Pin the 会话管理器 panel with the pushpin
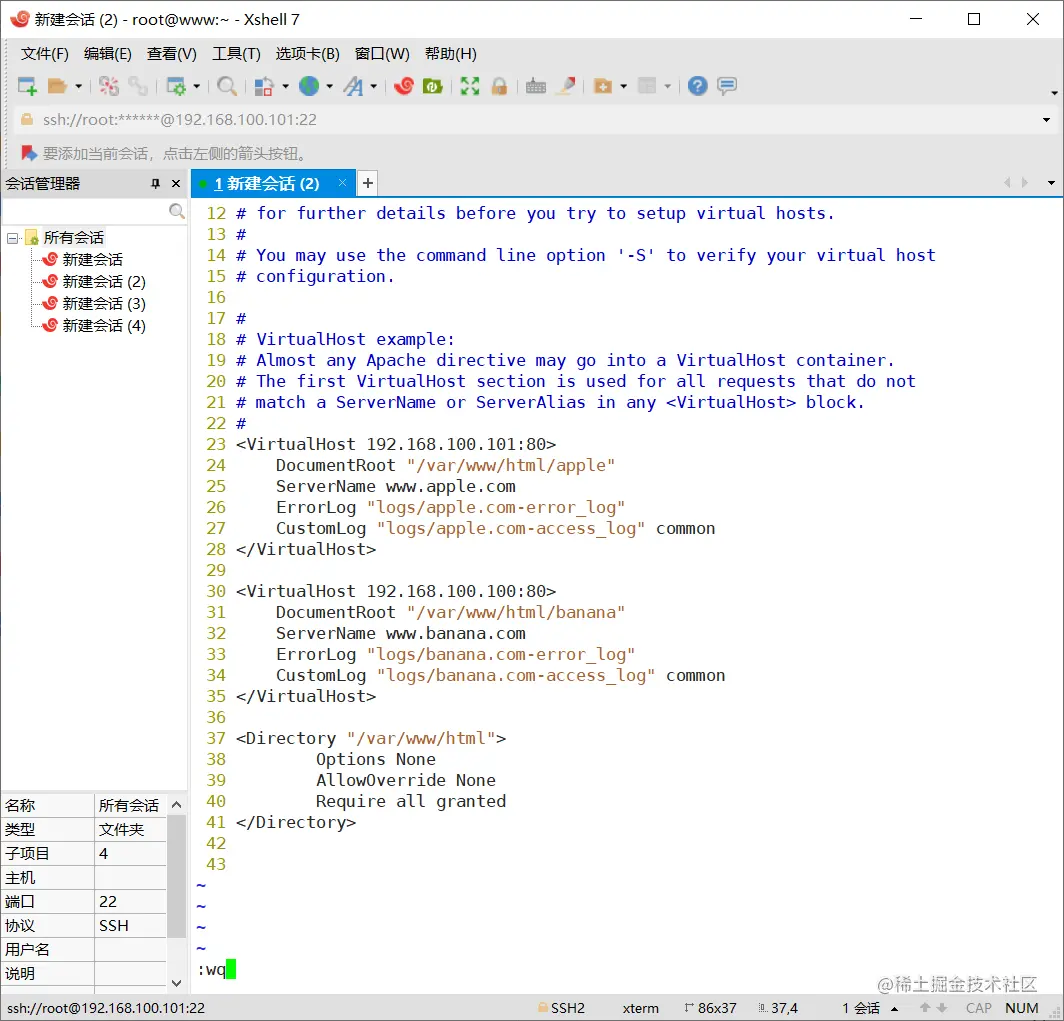1064x1021 pixels. 155,184
